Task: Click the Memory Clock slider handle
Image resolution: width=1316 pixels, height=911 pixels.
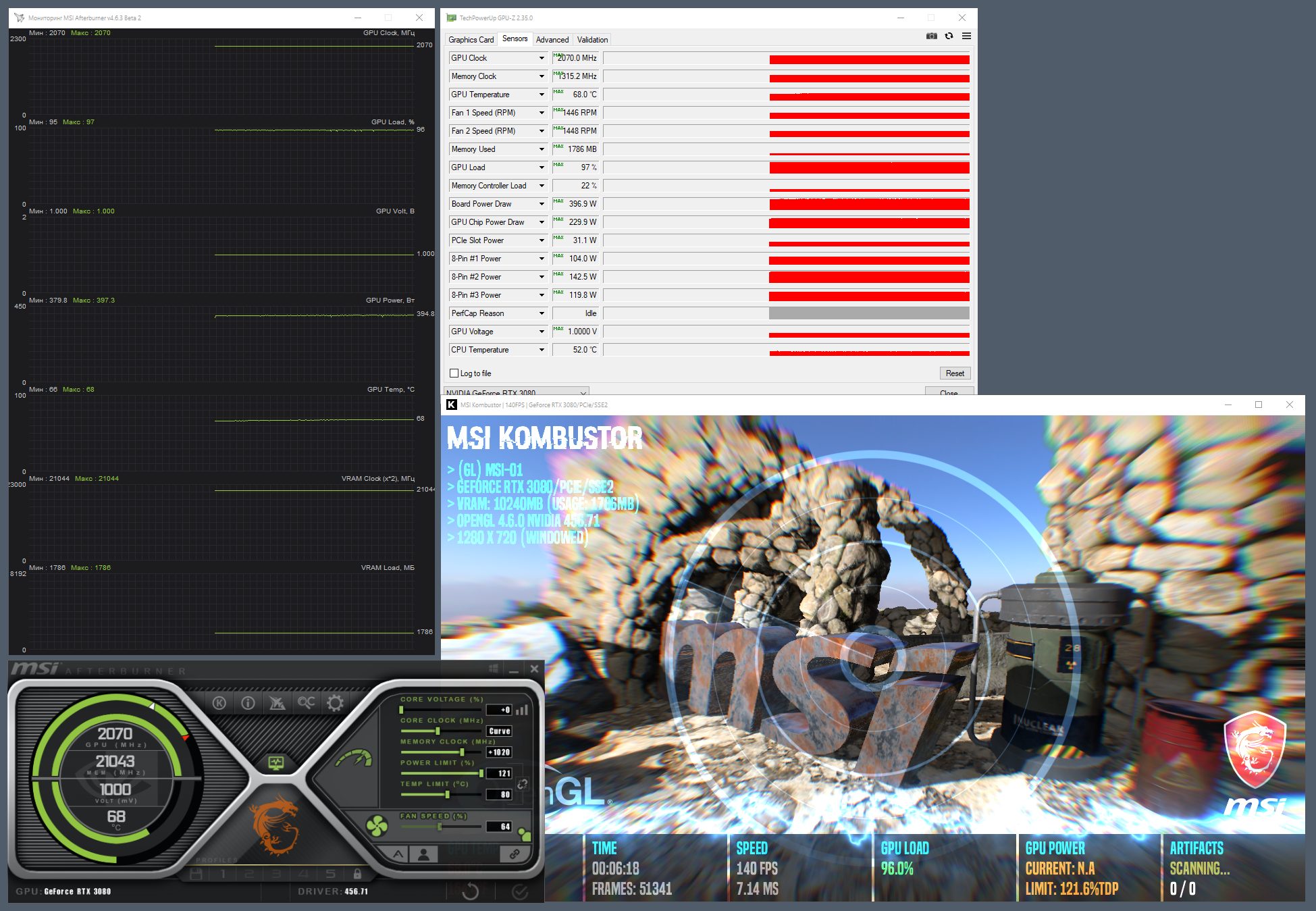Action: (462, 752)
